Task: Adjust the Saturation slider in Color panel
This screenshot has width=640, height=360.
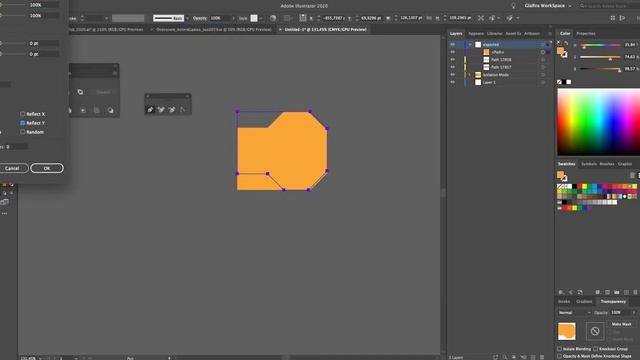Action: click(600, 57)
